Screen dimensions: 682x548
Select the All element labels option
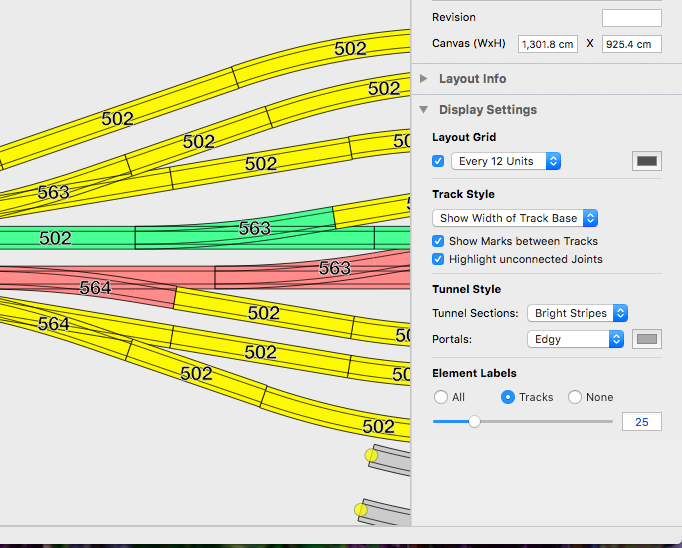coord(441,397)
